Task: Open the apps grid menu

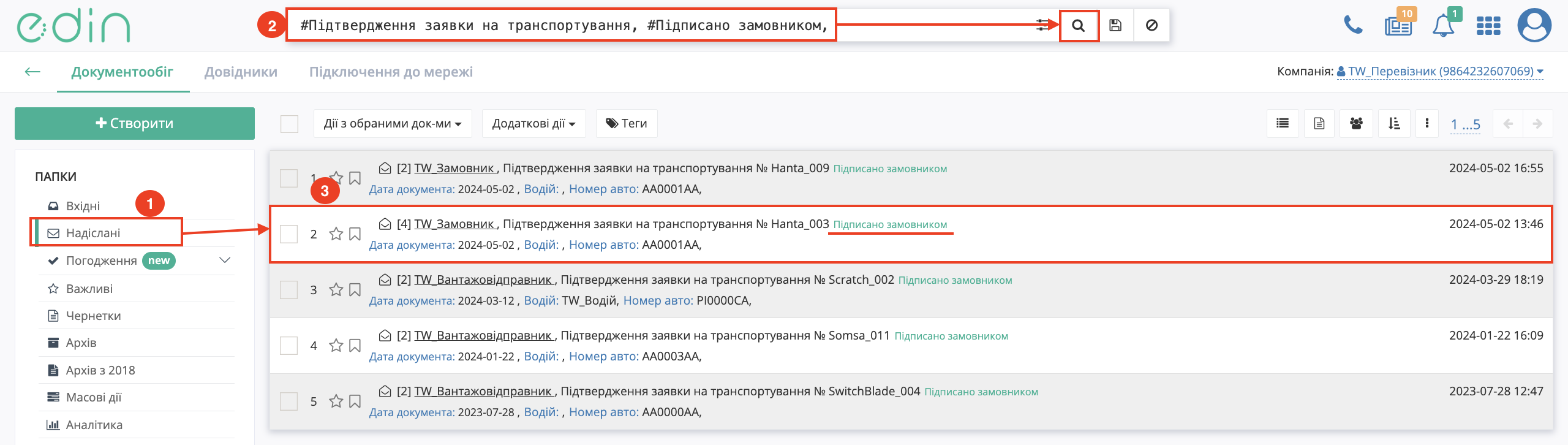Action: (x=1488, y=26)
